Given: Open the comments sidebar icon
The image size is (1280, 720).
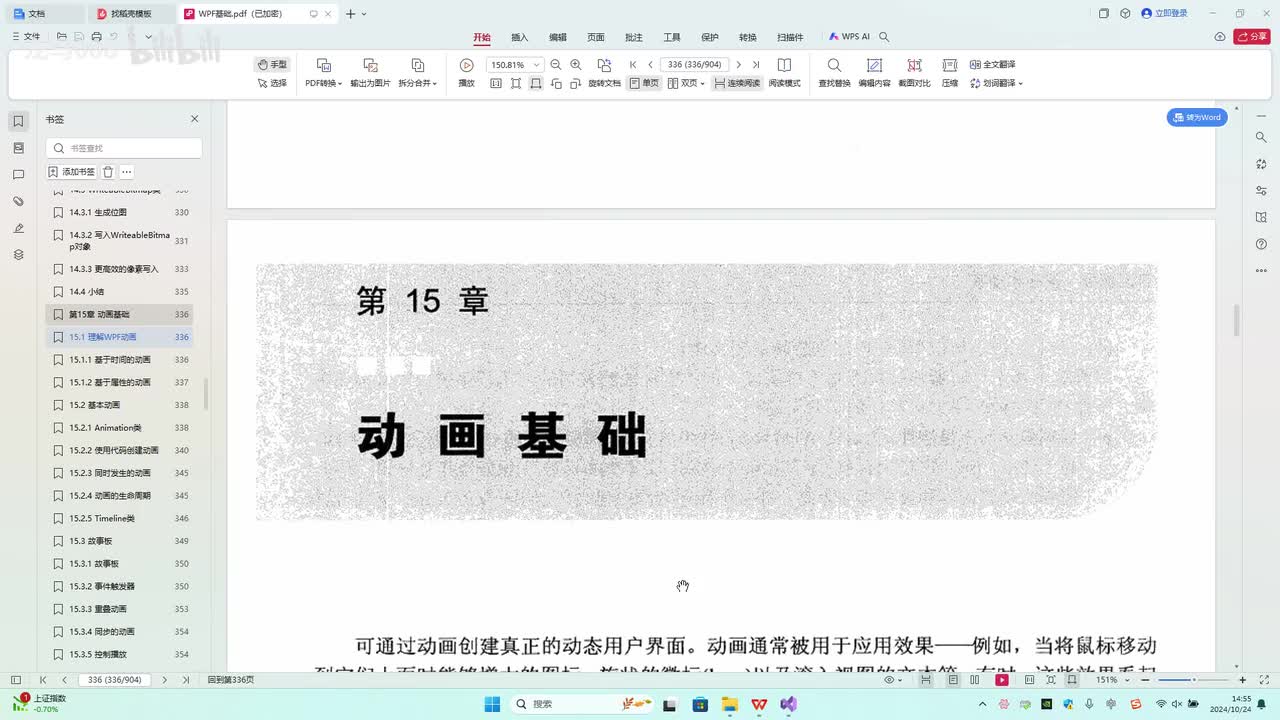Looking at the screenshot, I should click(18, 175).
